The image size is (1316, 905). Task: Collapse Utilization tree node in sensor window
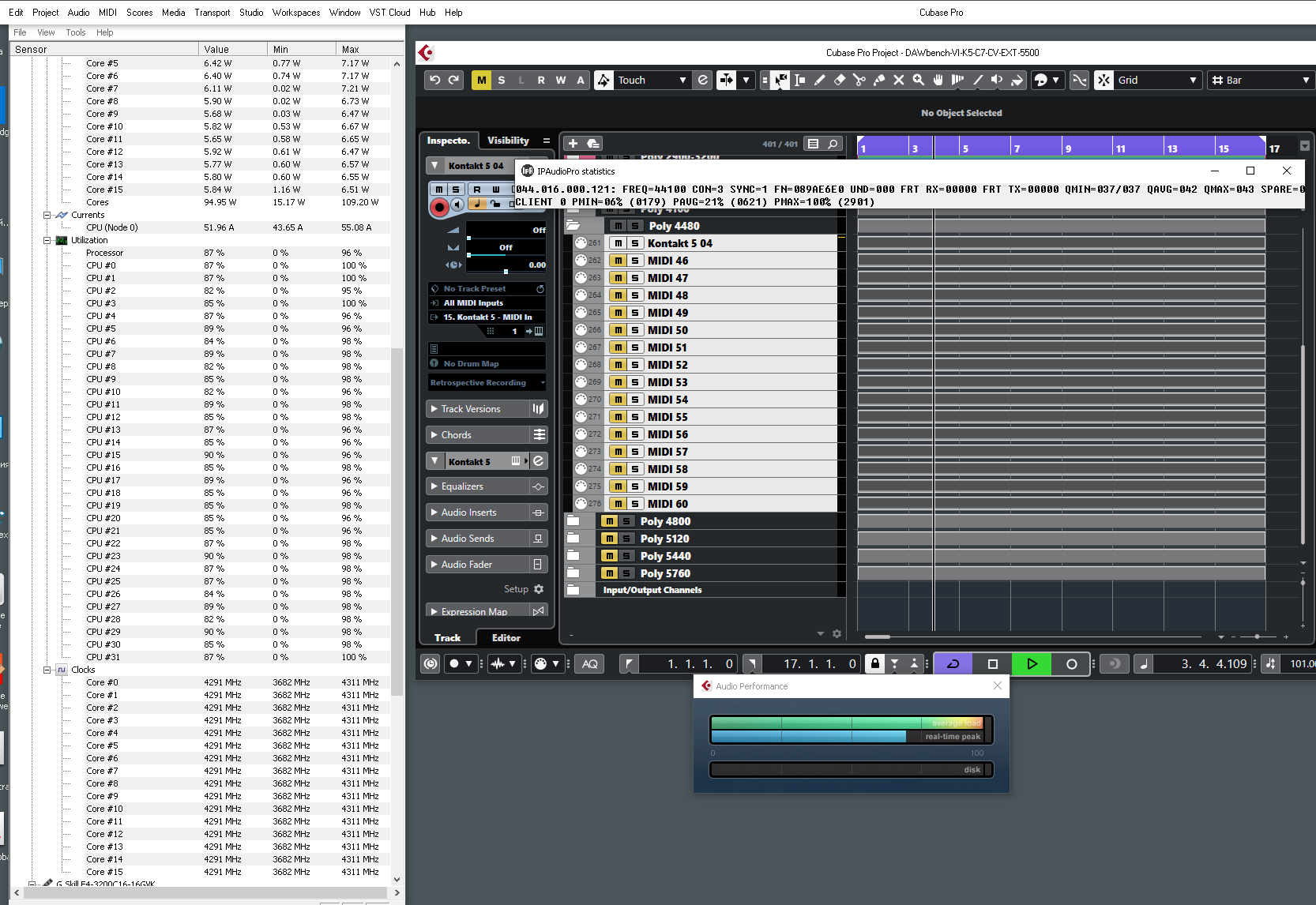47,240
